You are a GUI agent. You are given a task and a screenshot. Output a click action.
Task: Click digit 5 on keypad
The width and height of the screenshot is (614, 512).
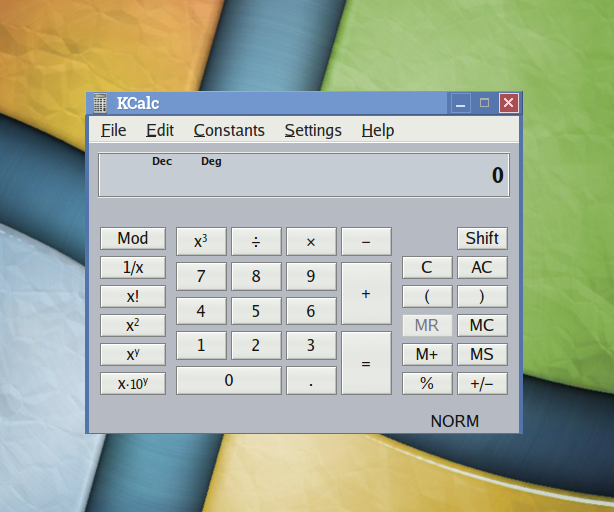coord(256,311)
